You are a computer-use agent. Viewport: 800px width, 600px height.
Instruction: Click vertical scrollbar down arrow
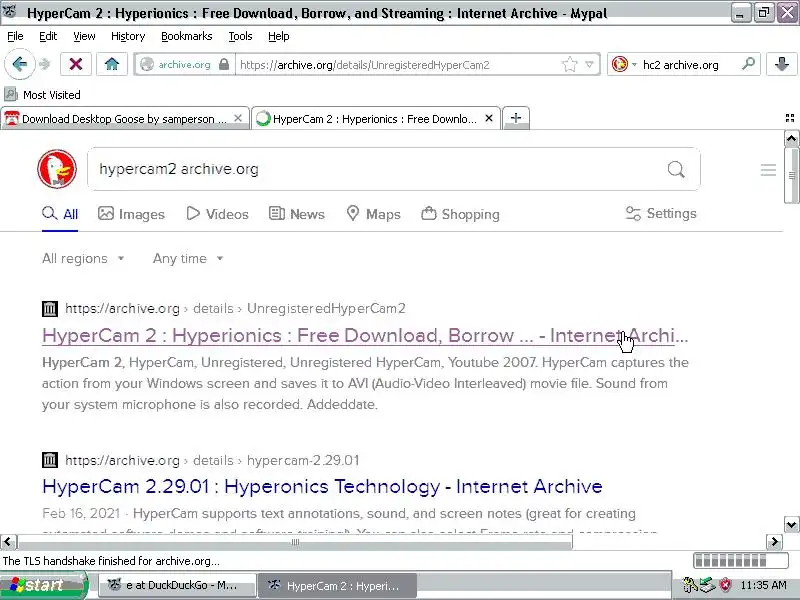tap(791, 524)
